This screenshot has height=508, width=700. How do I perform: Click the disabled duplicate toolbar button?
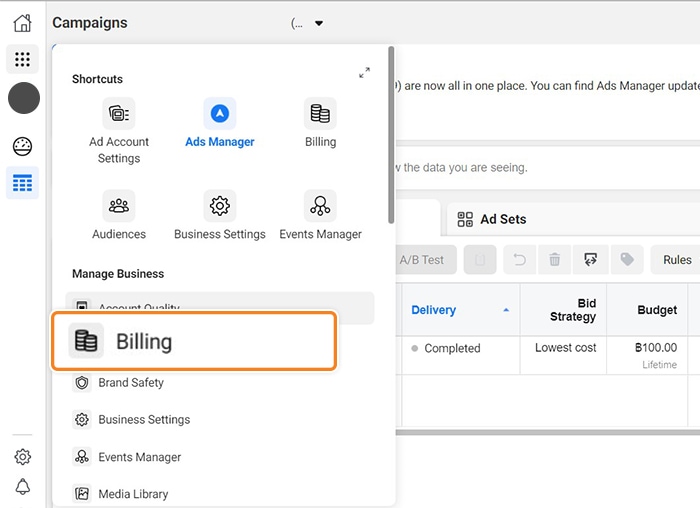pos(480,259)
